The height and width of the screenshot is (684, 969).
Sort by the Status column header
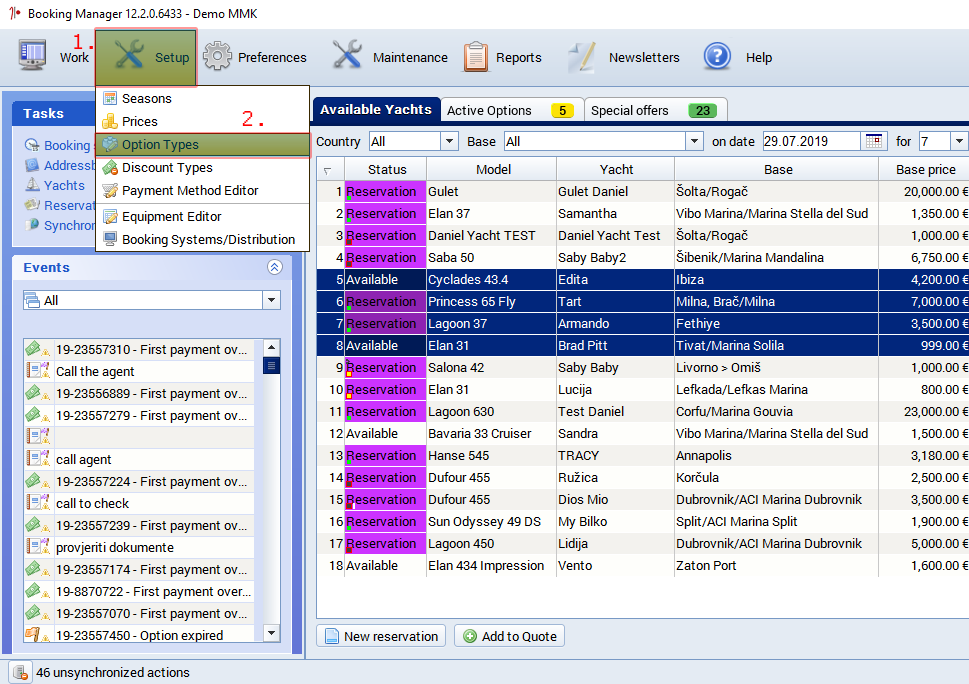pyautogui.click(x=387, y=169)
